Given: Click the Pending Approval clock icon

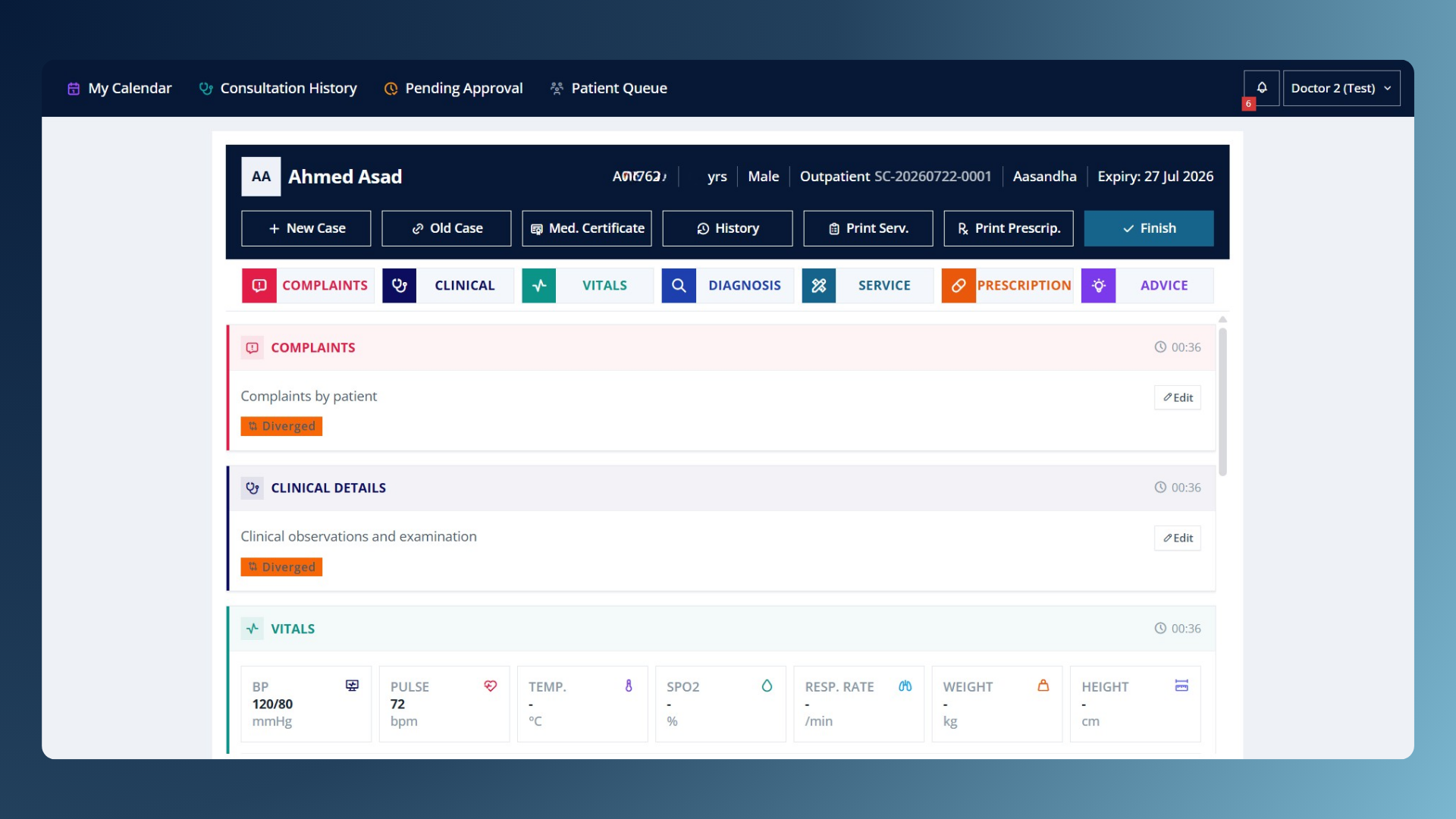Looking at the screenshot, I should pyautogui.click(x=391, y=89).
